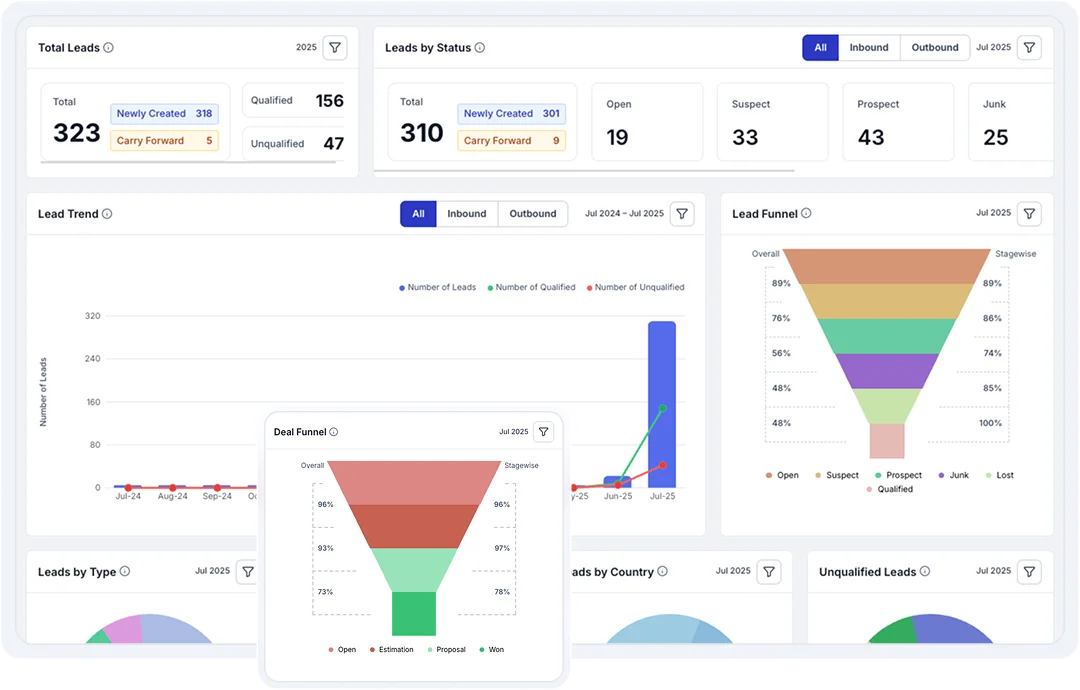The width and height of the screenshot is (1080, 690).
Task: Toggle Estimation legend in Deal Funnel
Action: click(x=391, y=649)
